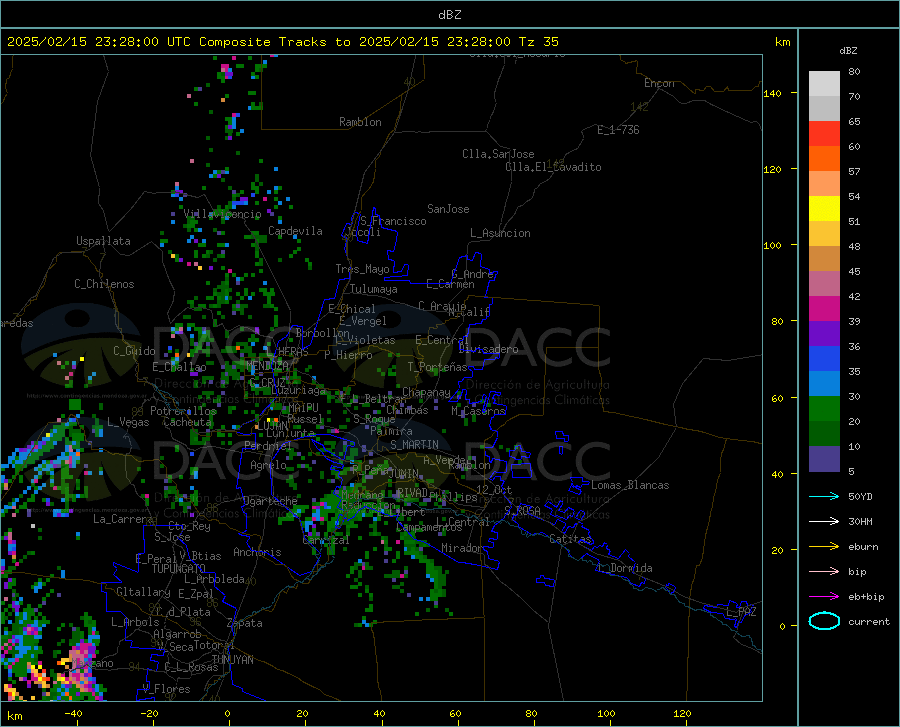Viewport: 900px width, 727px height.
Task: Pick the magenta 39–42 dBZ legend swatch
Action: (824, 309)
